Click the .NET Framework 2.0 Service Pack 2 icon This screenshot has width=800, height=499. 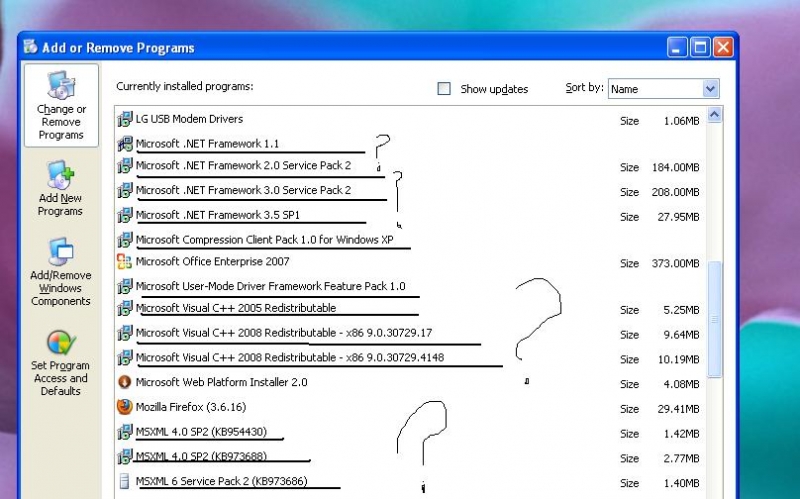click(x=124, y=166)
